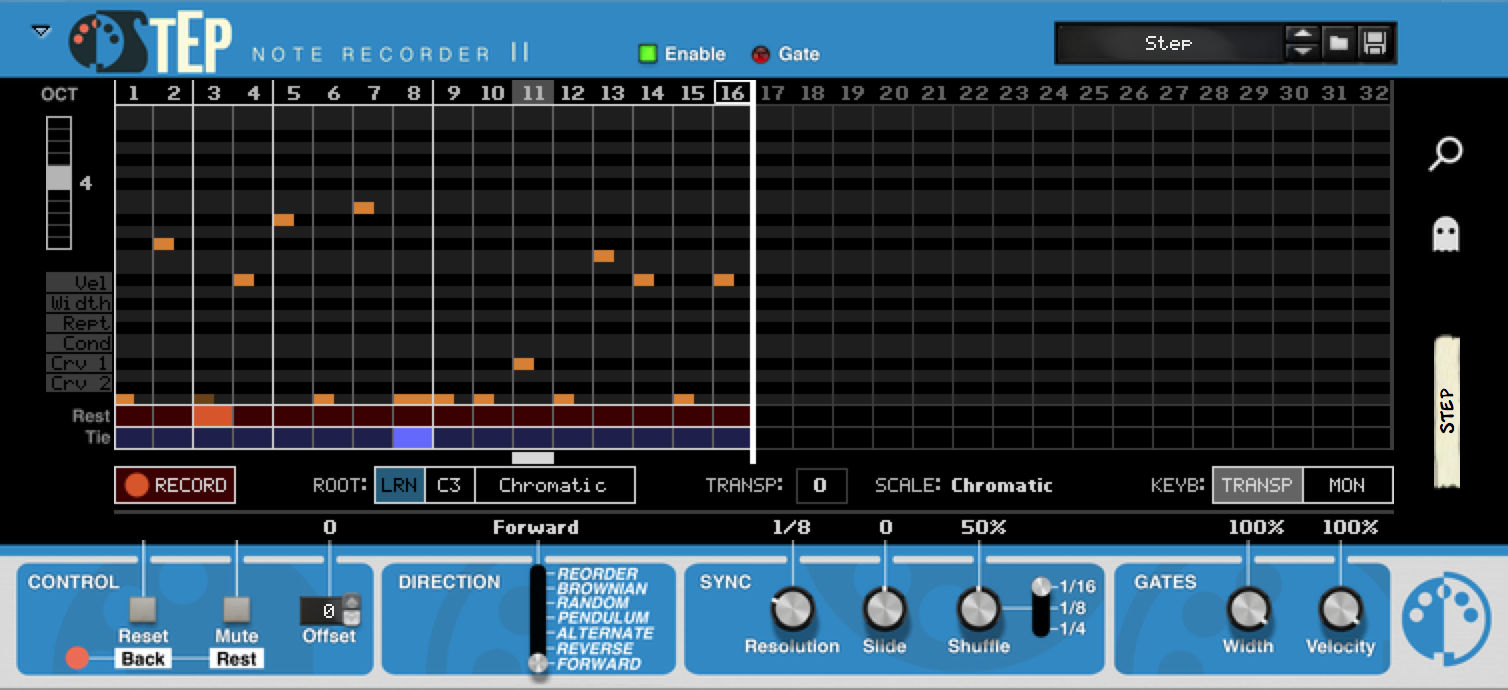1508x690 pixels.
Task: Save patch with floppy disk icon
Action: pos(1374,43)
